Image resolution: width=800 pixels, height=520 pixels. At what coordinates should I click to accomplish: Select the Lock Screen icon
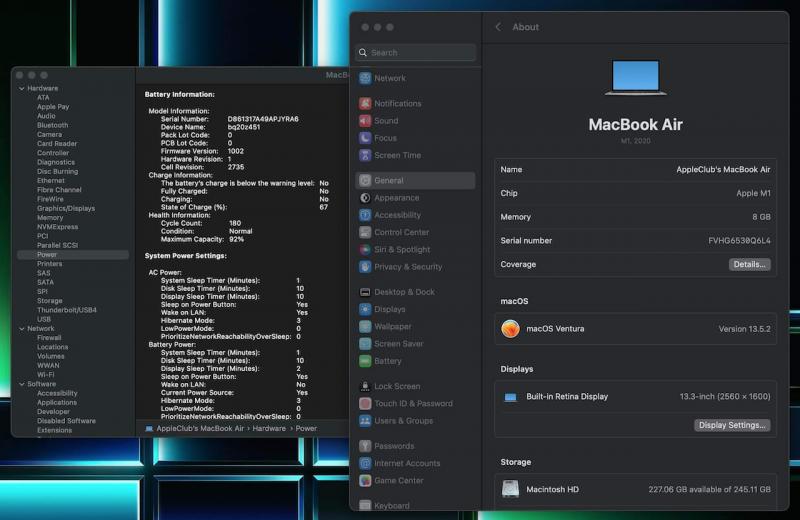coord(365,386)
